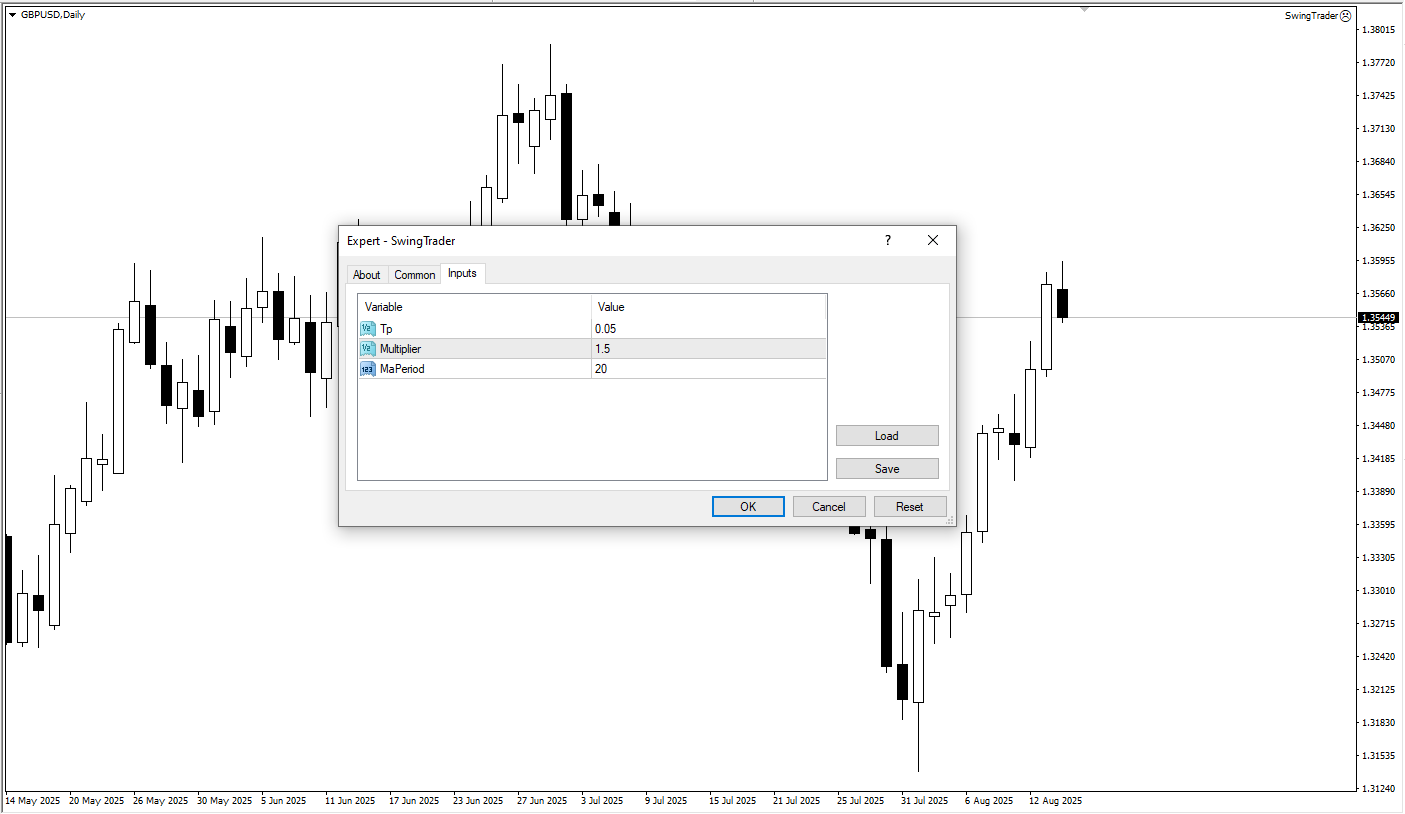The height and width of the screenshot is (814, 1405).
Task: Edit the MaPeriod value 20
Action: point(709,369)
